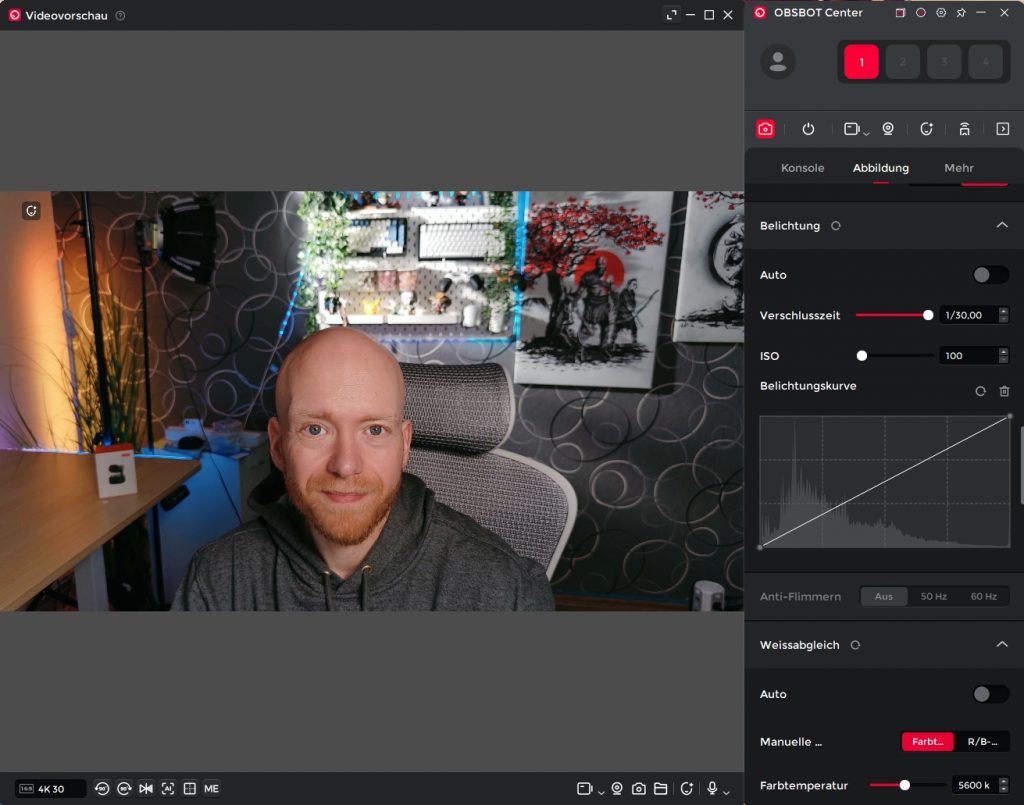This screenshot has height=805, width=1024.
Task: Toggle the grid overlay icon
Action: [x=189, y=789]
